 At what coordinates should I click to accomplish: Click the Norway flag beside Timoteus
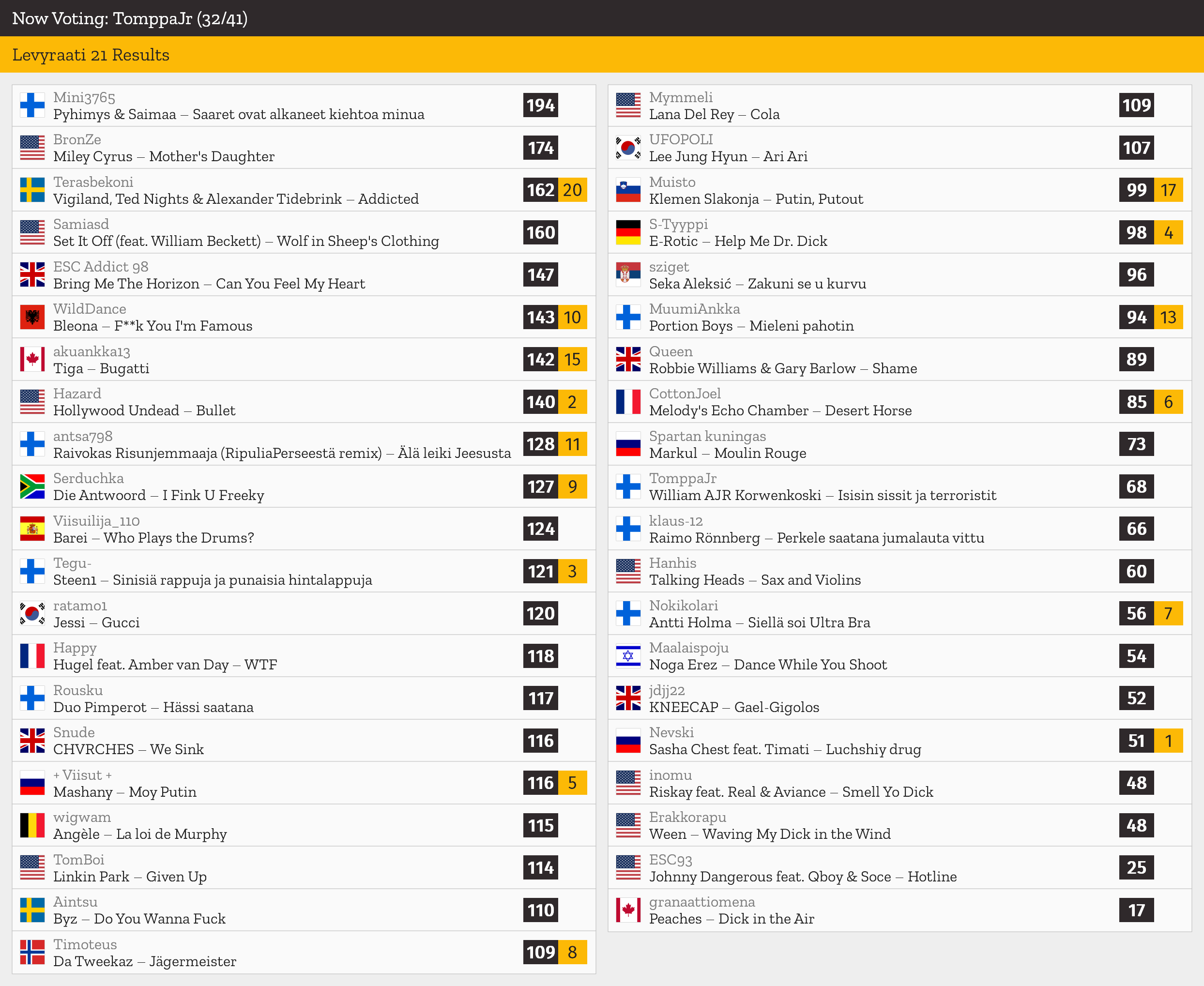click(32, 953)
